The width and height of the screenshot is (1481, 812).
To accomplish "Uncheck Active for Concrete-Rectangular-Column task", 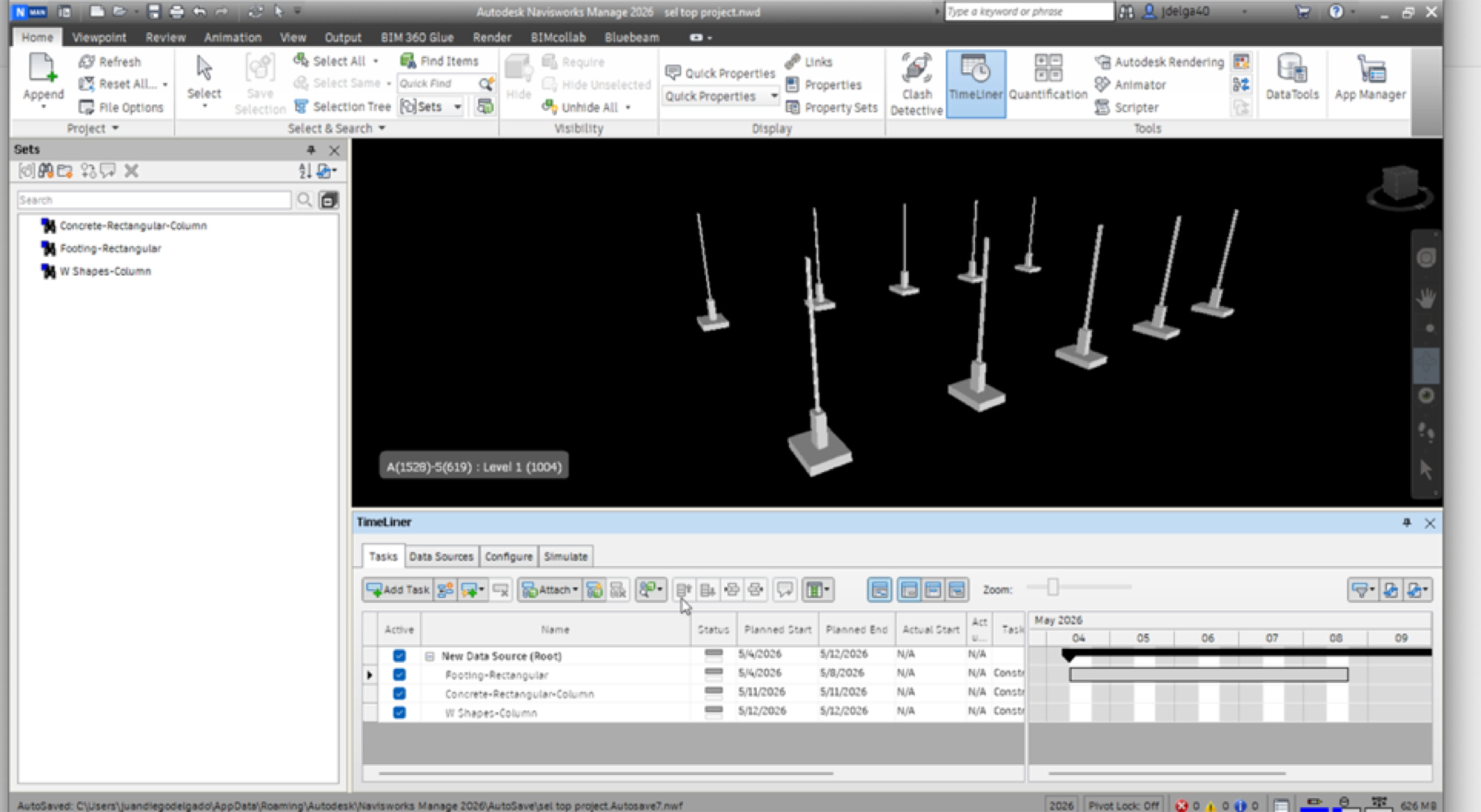I will point(399,694).
